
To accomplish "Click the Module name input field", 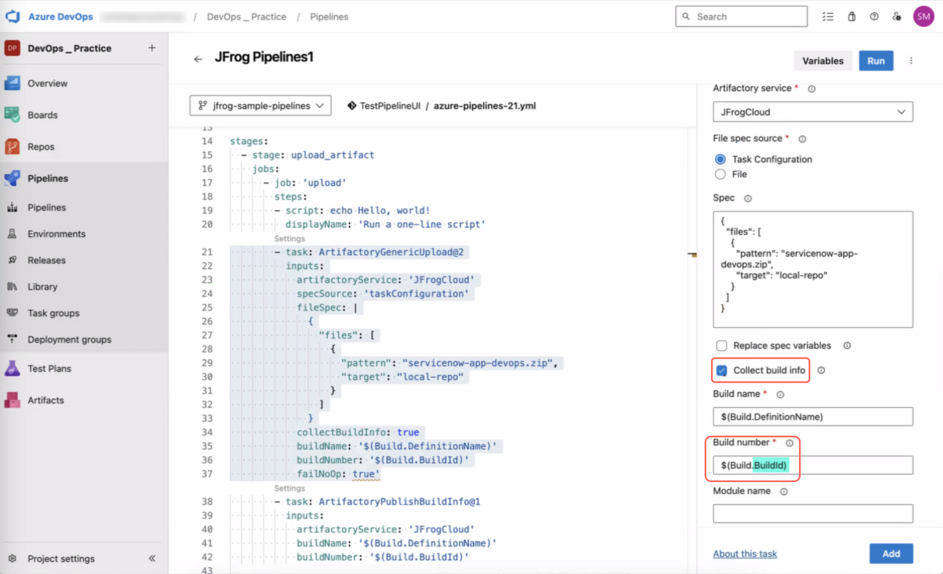I will click(x=812, y=513).
